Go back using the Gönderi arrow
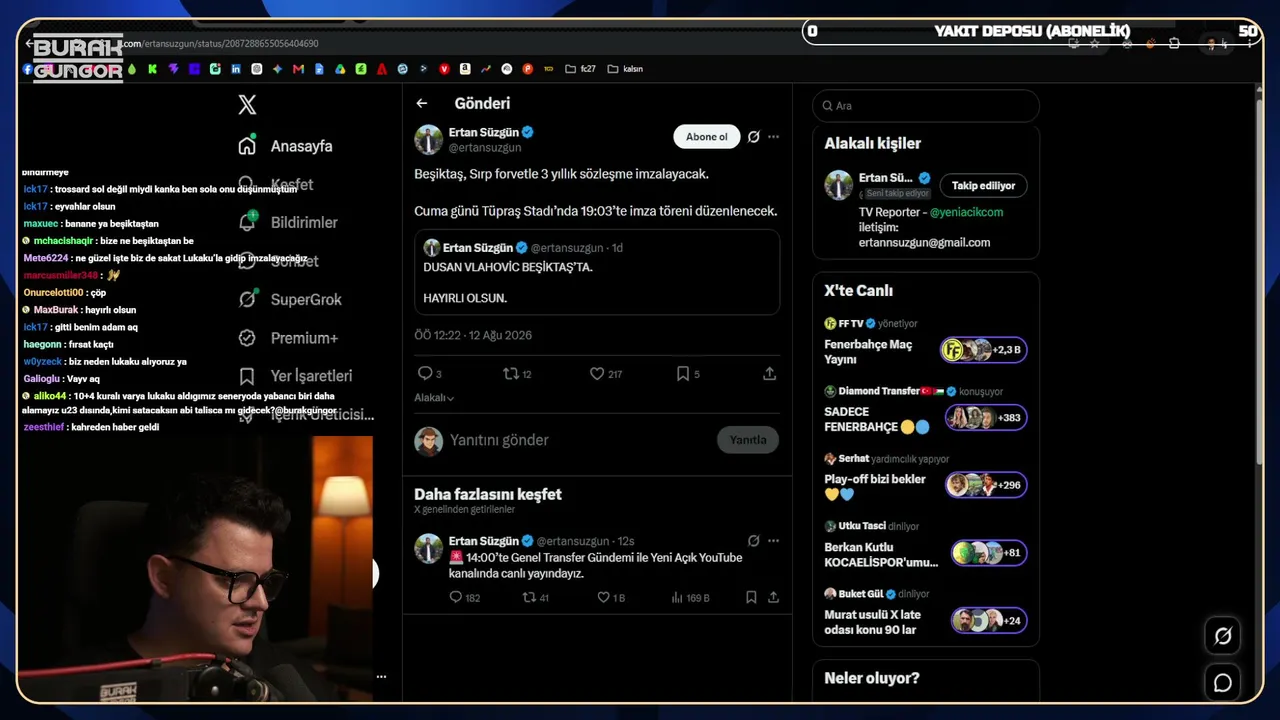This screenshot has height=720, width=1280. point(422,103)
